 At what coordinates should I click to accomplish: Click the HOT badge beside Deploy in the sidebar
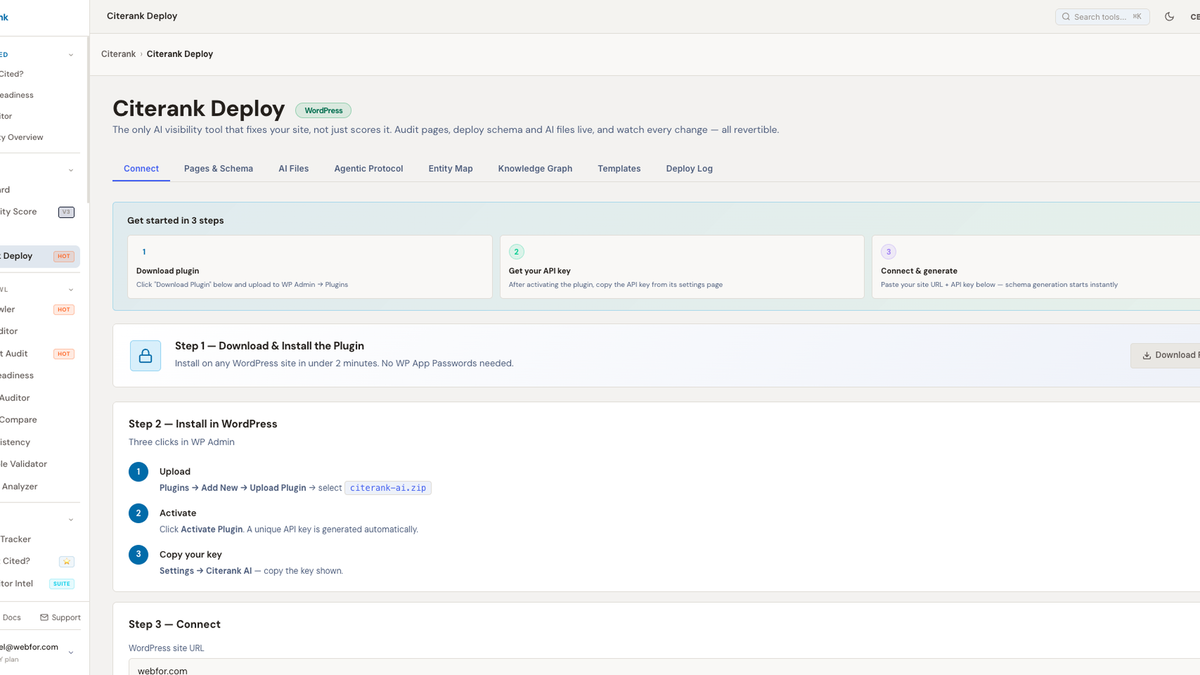(64, 256)
